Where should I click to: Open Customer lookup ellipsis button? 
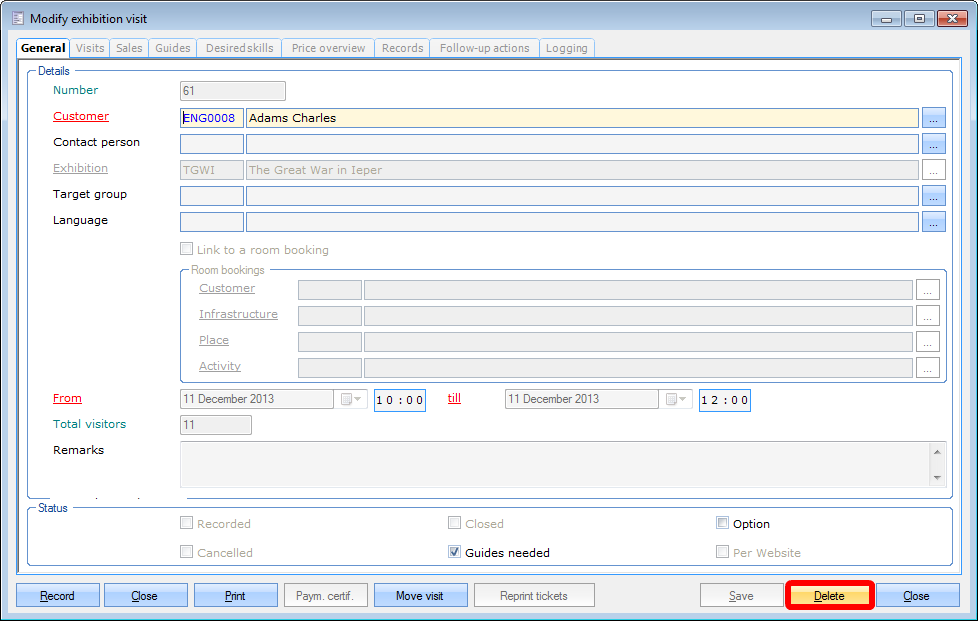(x=933, y=118)
